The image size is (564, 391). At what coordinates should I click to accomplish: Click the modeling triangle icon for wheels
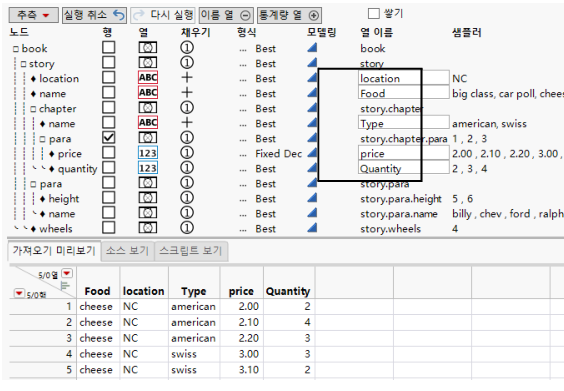click(312, 228)
